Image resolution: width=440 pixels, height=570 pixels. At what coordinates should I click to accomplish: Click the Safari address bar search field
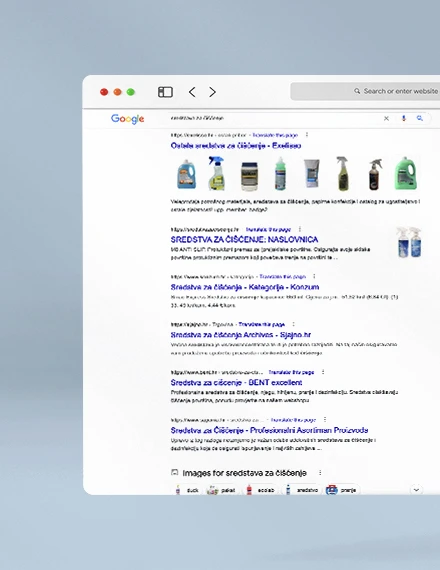(x=365, y=91)
